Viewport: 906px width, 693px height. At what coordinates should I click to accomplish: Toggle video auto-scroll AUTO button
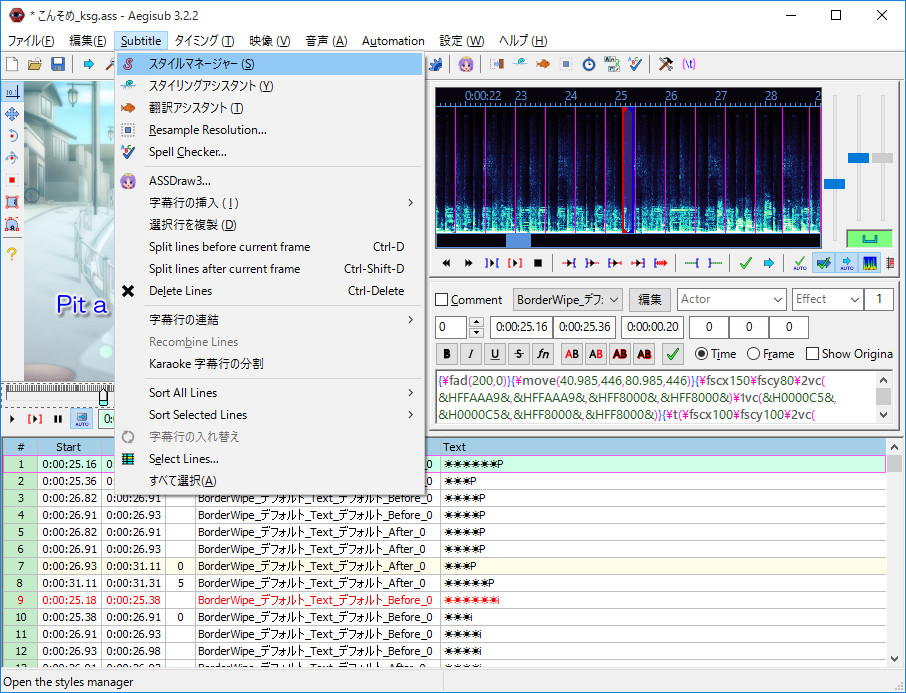81,419
